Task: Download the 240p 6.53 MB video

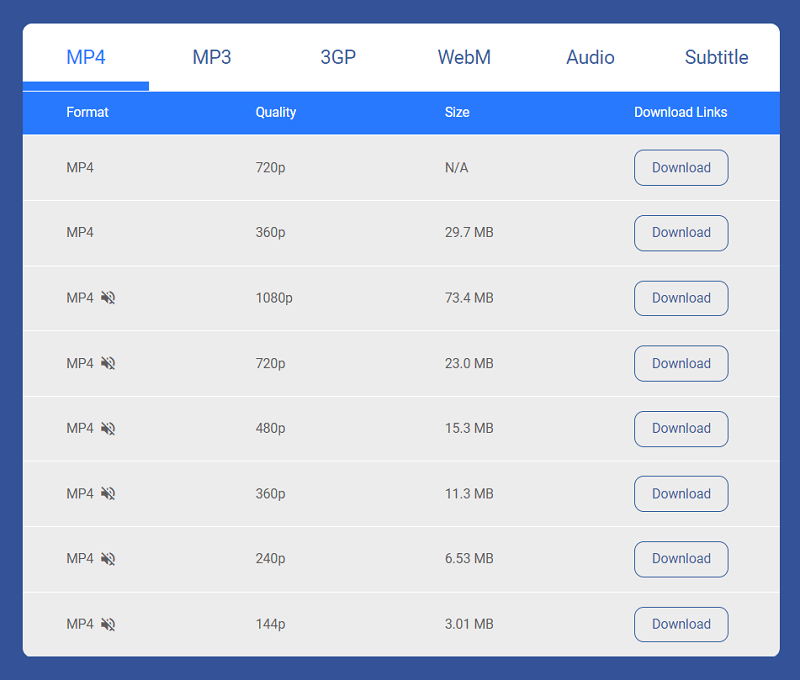Action: coord(681,559)
